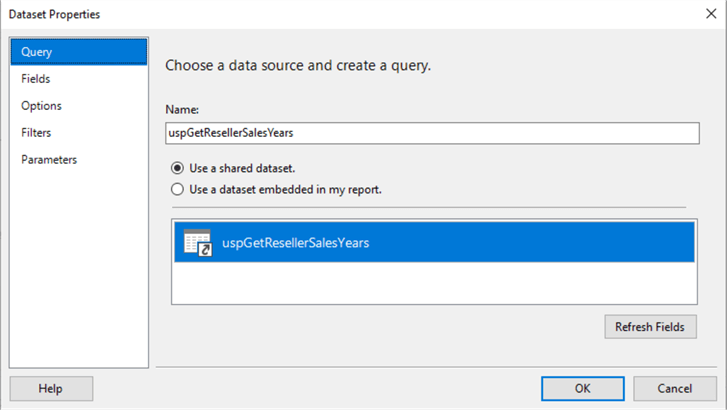Open Help for Dataset Properties
Screen dimensions: 727x410
pyautogui.click(x=51, y=389)
